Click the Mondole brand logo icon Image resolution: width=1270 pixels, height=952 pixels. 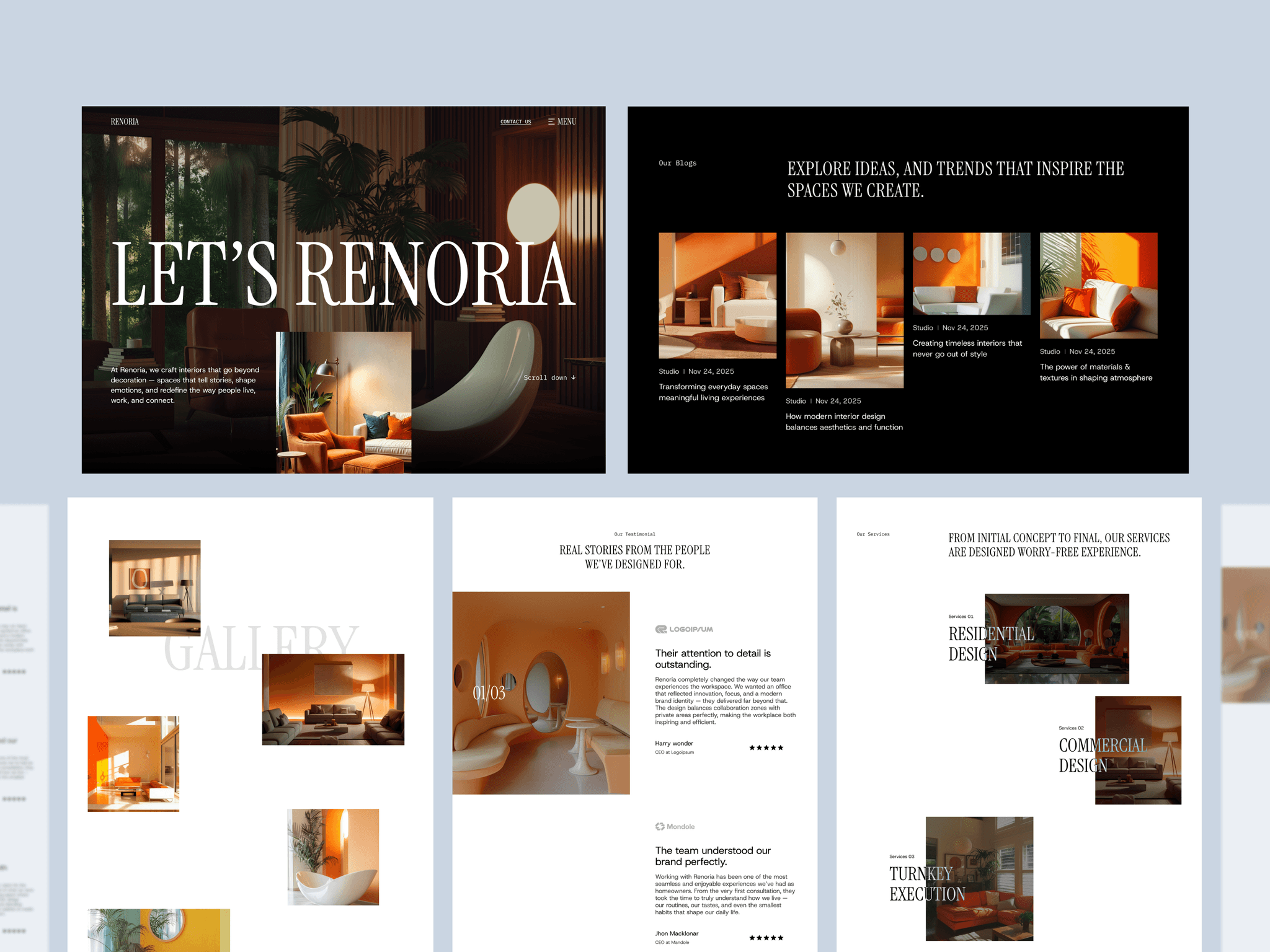click(659, 826)
